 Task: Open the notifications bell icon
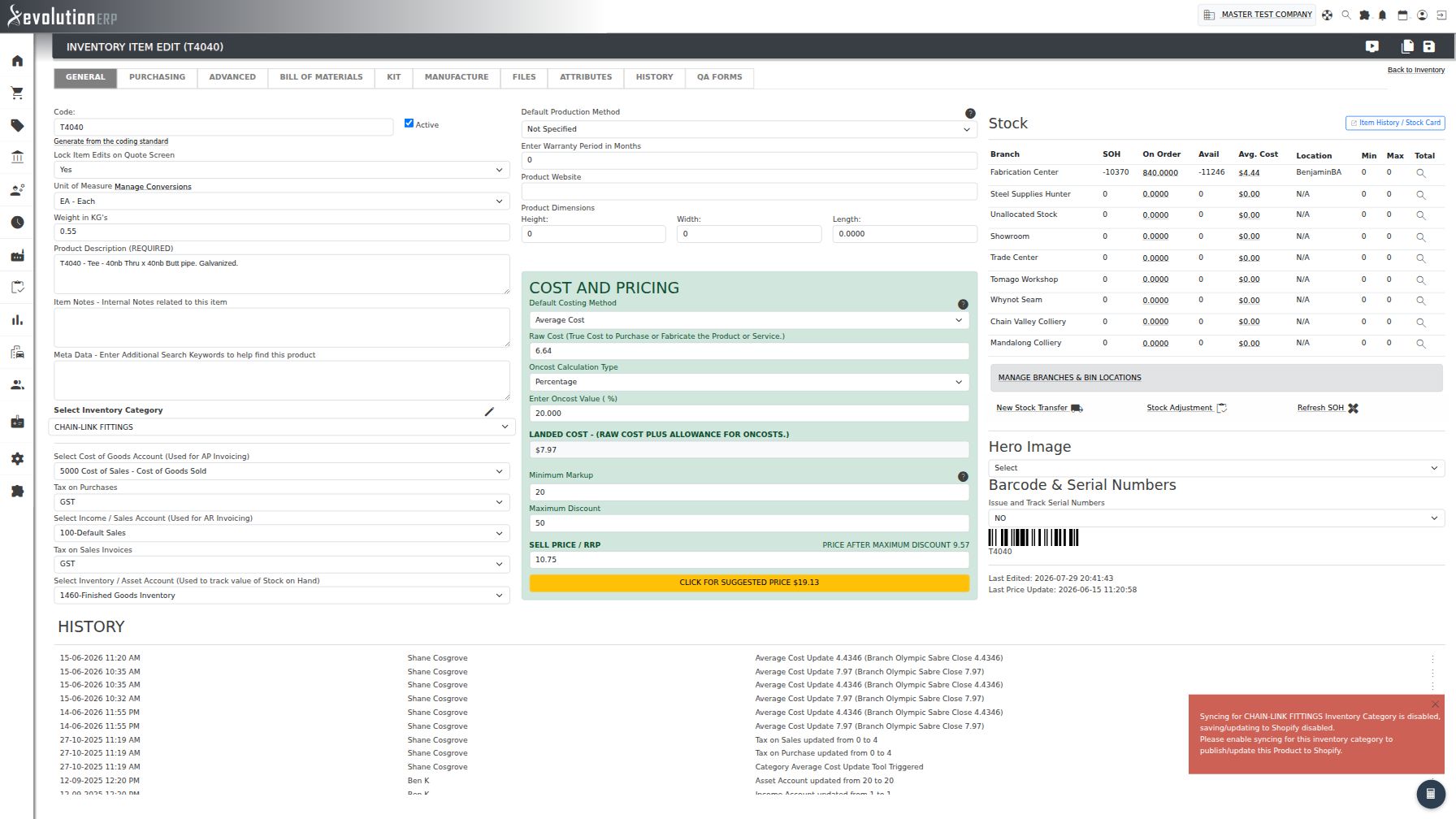pos(1382,15)
